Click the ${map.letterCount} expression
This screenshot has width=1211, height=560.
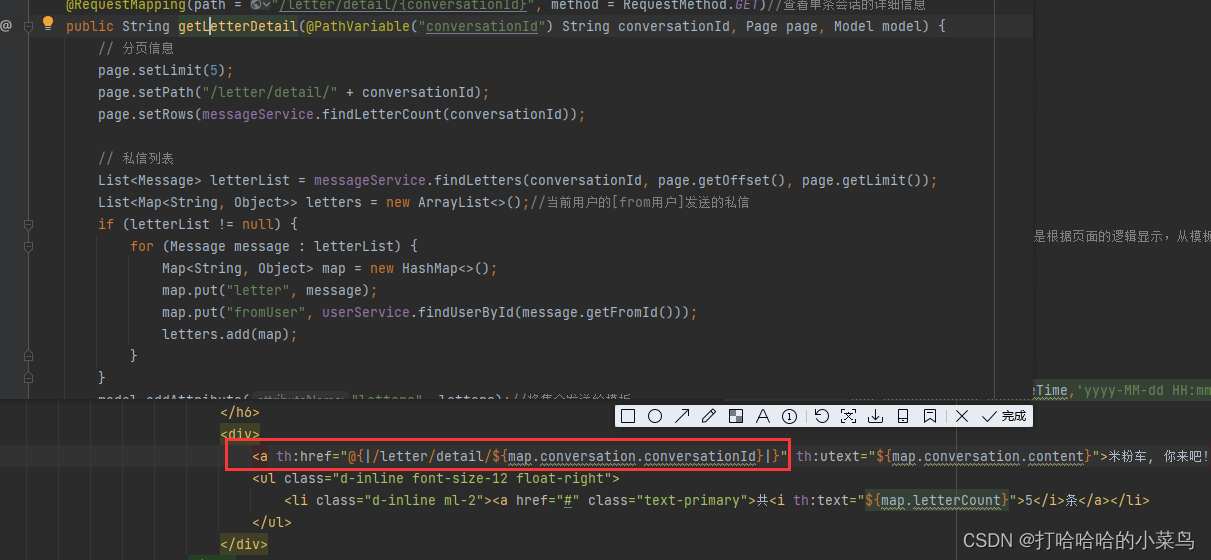937,500
